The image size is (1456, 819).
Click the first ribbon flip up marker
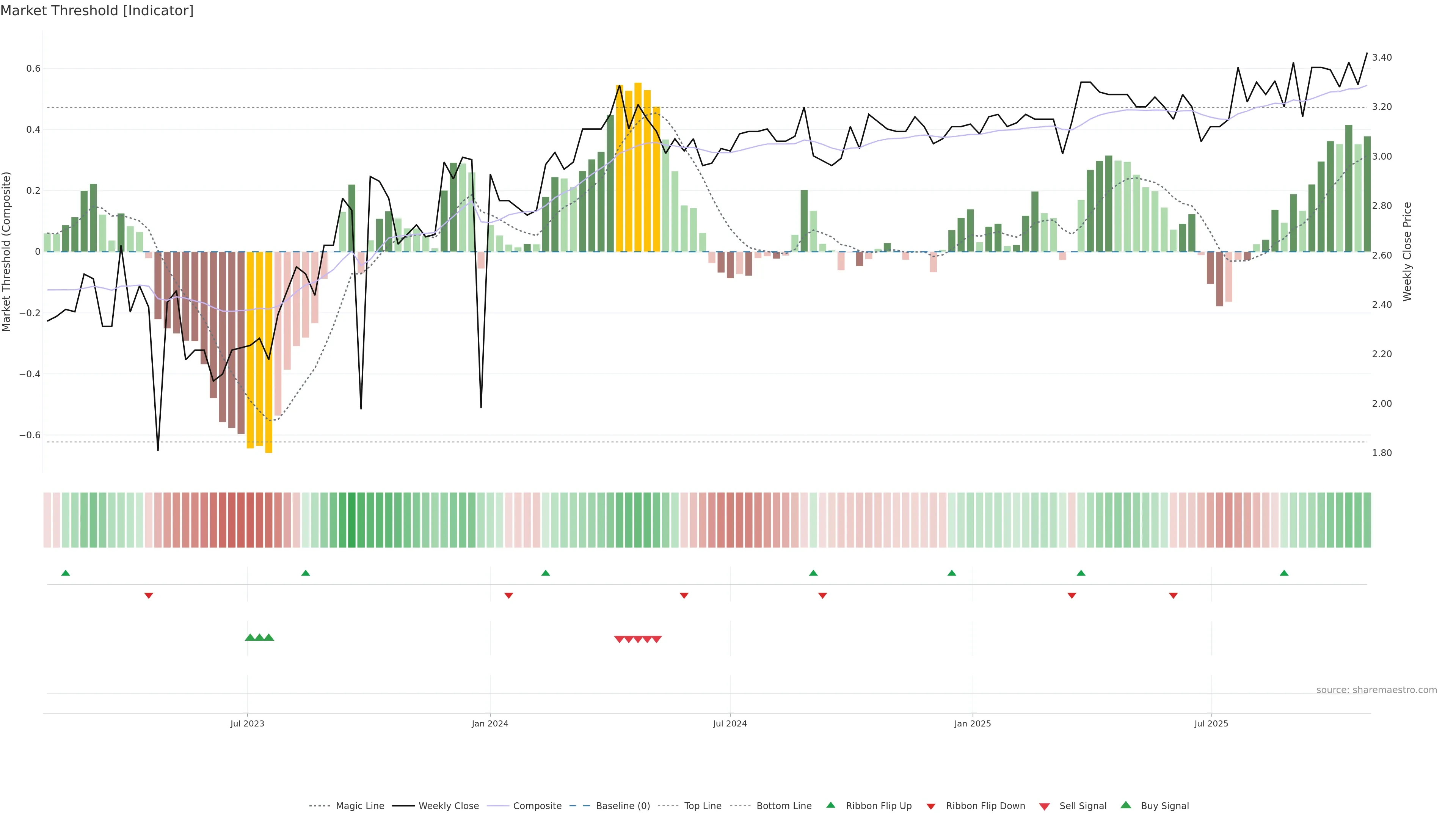click(x=66, y=573)
